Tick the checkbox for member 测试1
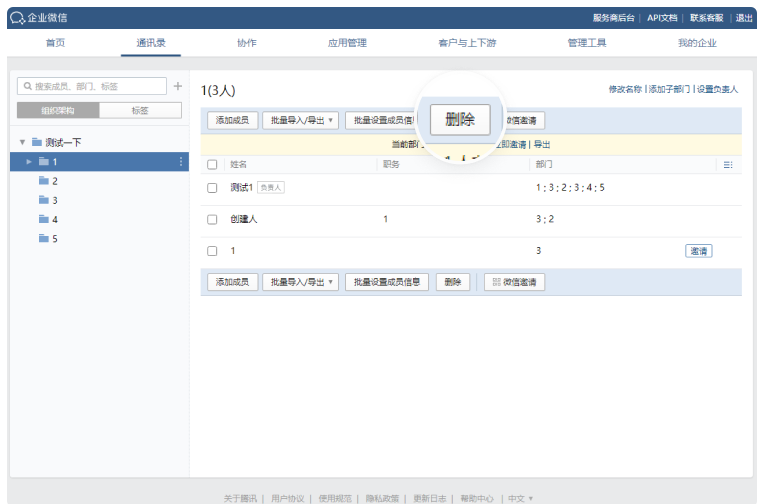Screen dimensions: 759x504 tap(212, 188)
